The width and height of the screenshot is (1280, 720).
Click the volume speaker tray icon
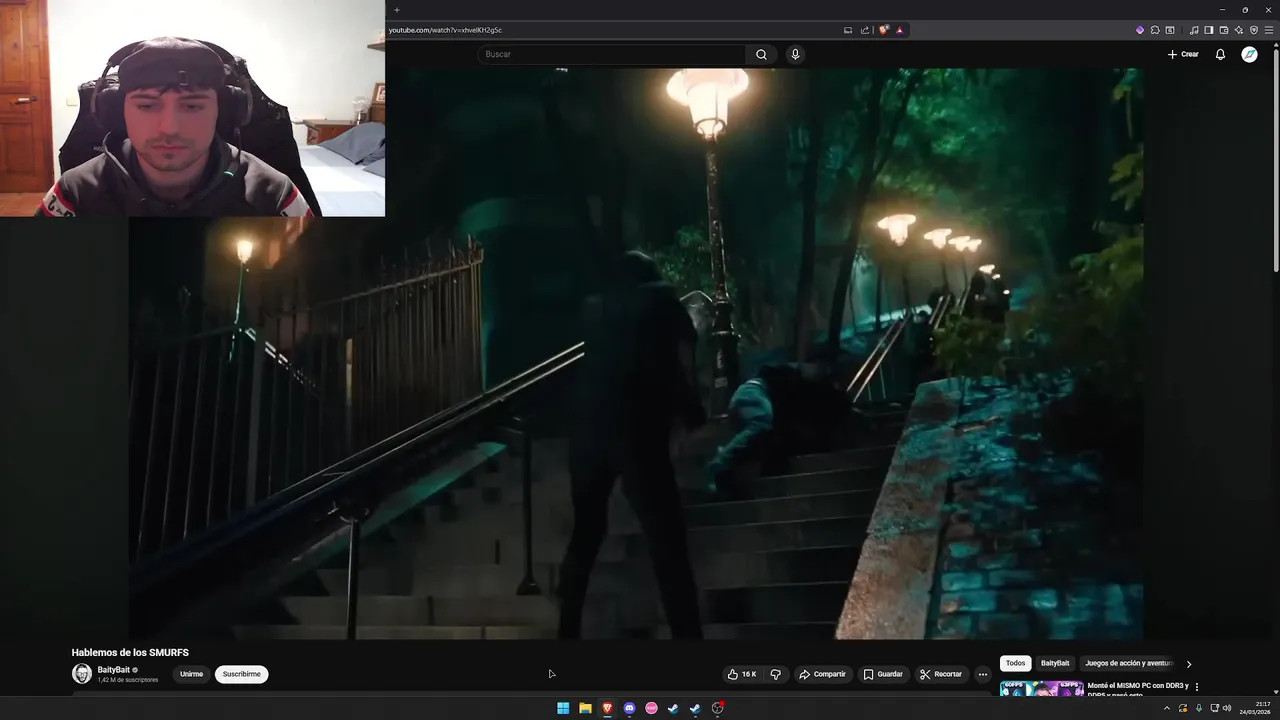pos(1227,708)
